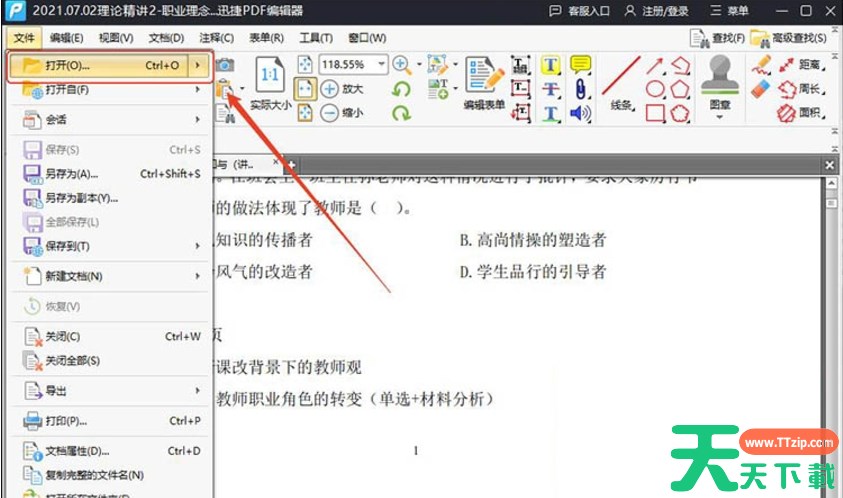Open the Edit (编辑) menu
Viewport: 843px width, 498px height.
point(67,38)
